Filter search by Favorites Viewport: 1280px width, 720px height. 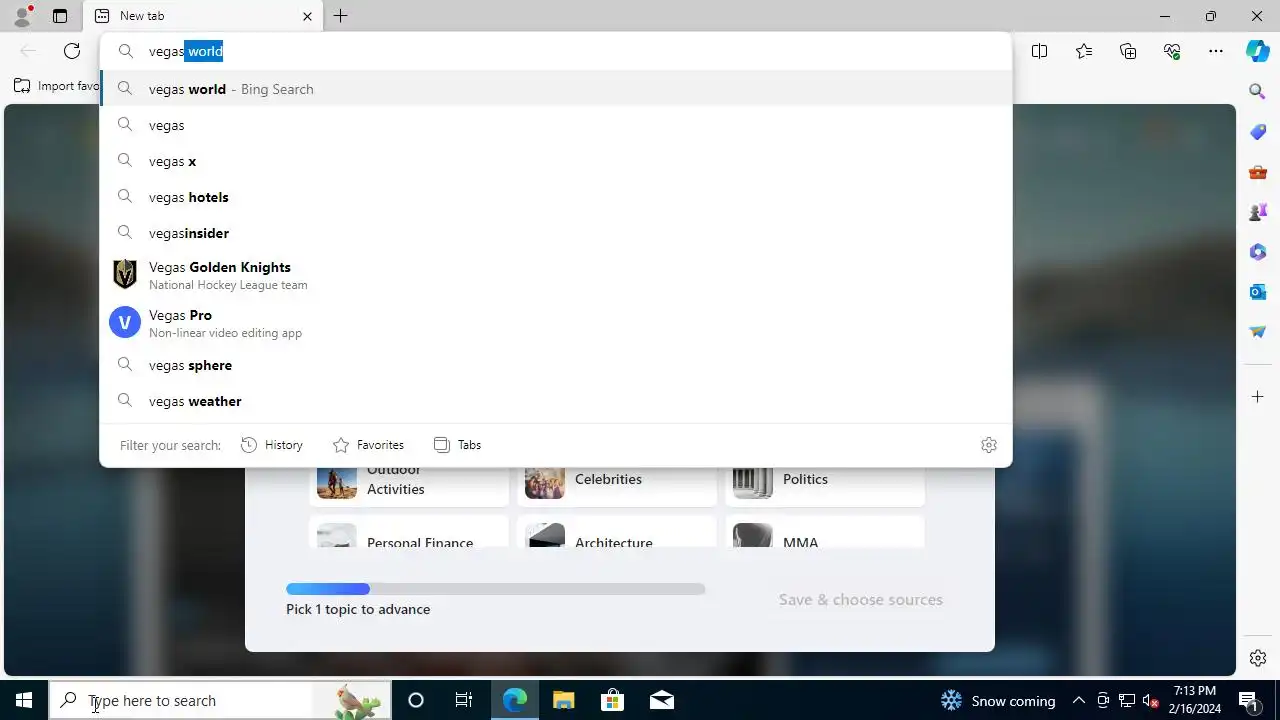(368, 445)
